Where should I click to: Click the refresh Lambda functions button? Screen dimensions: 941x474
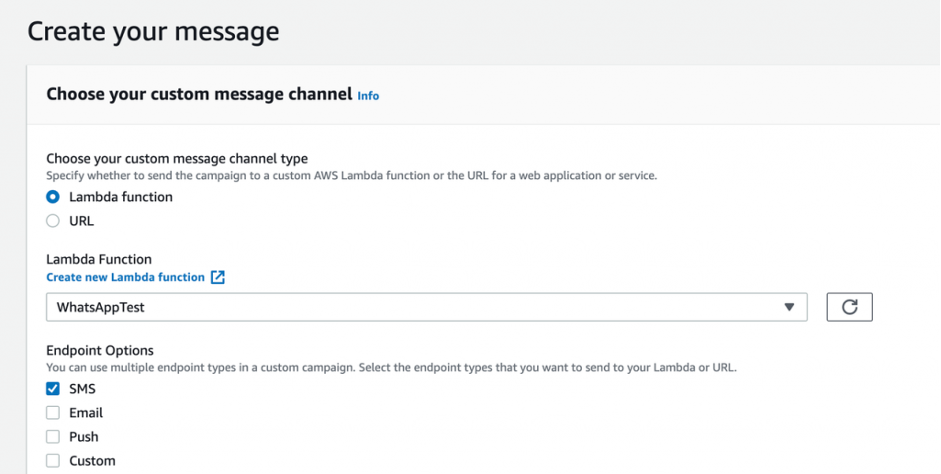849,307
